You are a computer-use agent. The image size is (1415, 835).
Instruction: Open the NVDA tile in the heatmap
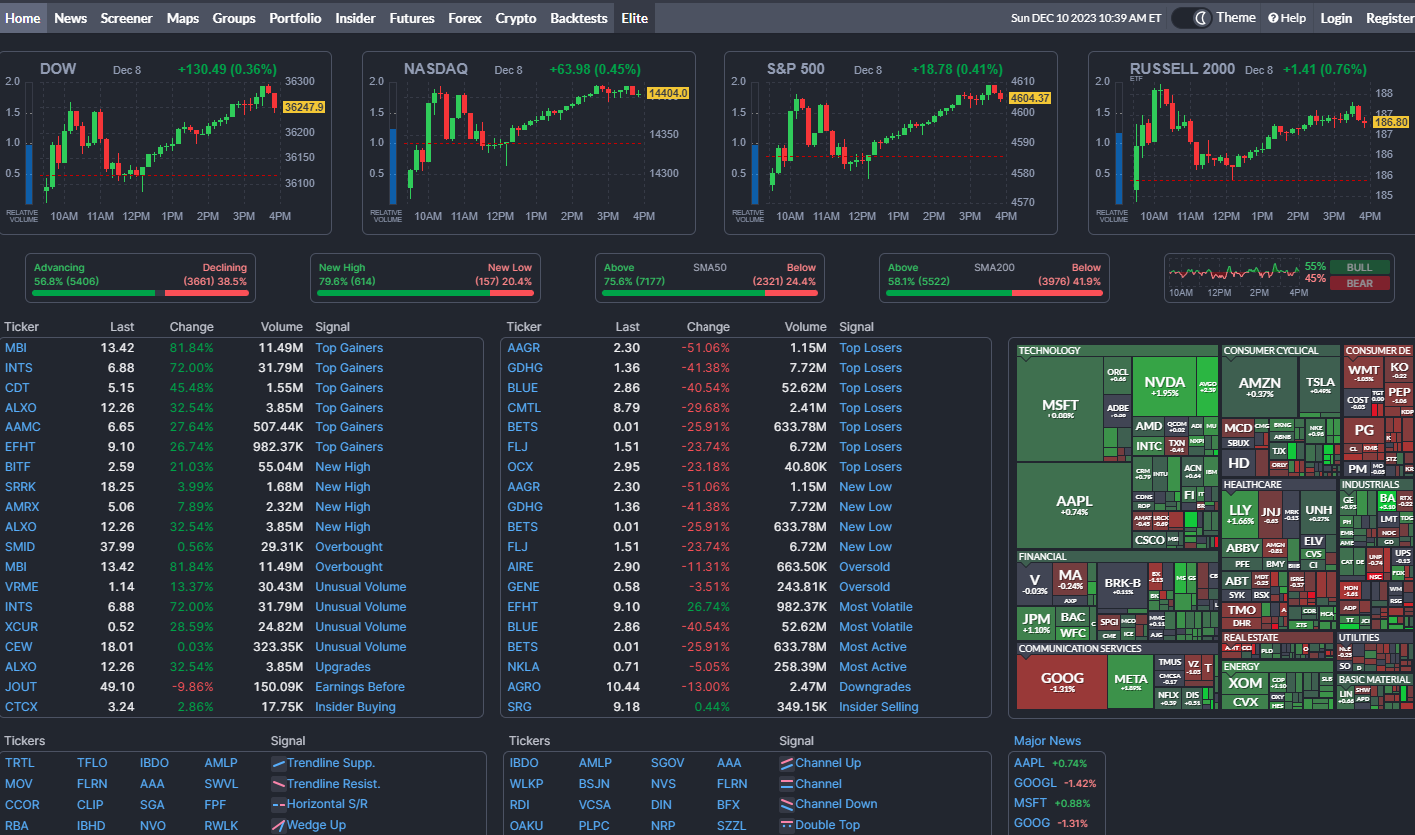click(x=1164, y=387)
